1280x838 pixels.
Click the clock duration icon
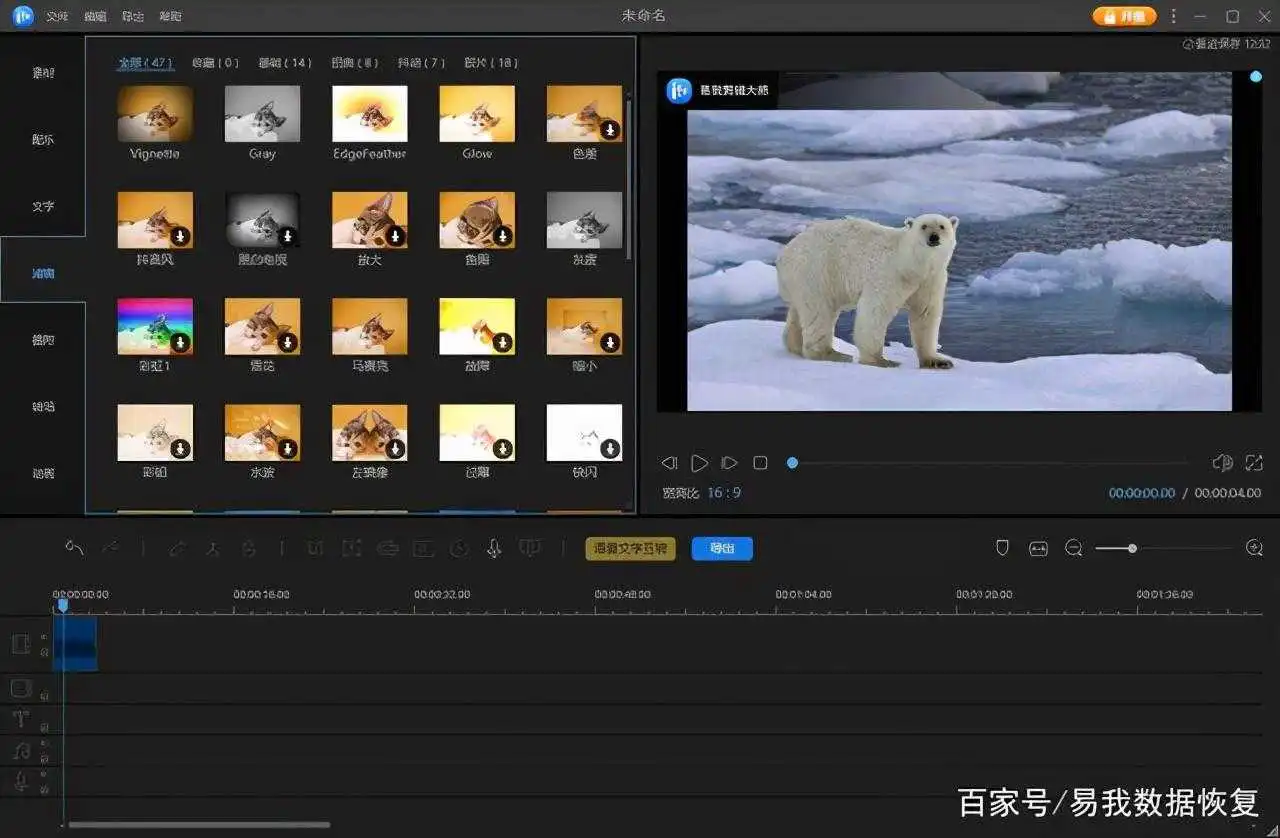point(459,548)
